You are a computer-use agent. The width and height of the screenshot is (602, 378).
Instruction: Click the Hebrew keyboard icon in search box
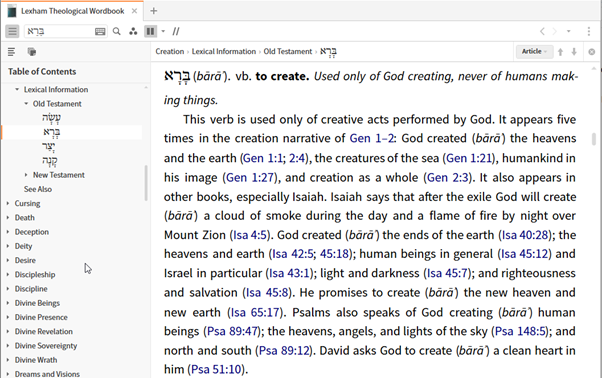[x=100, y=31]
